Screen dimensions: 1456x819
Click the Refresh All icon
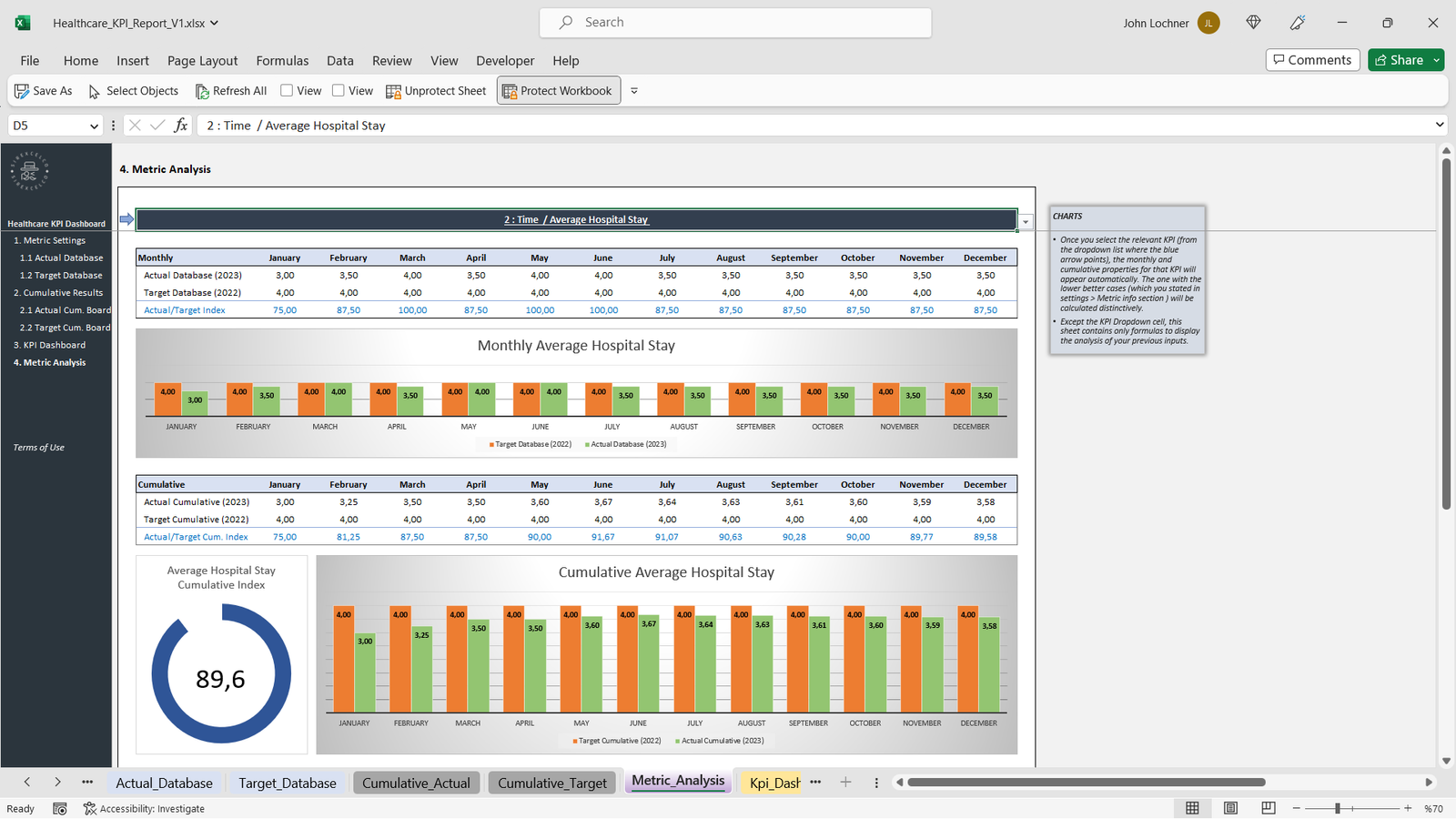[202, 91]
